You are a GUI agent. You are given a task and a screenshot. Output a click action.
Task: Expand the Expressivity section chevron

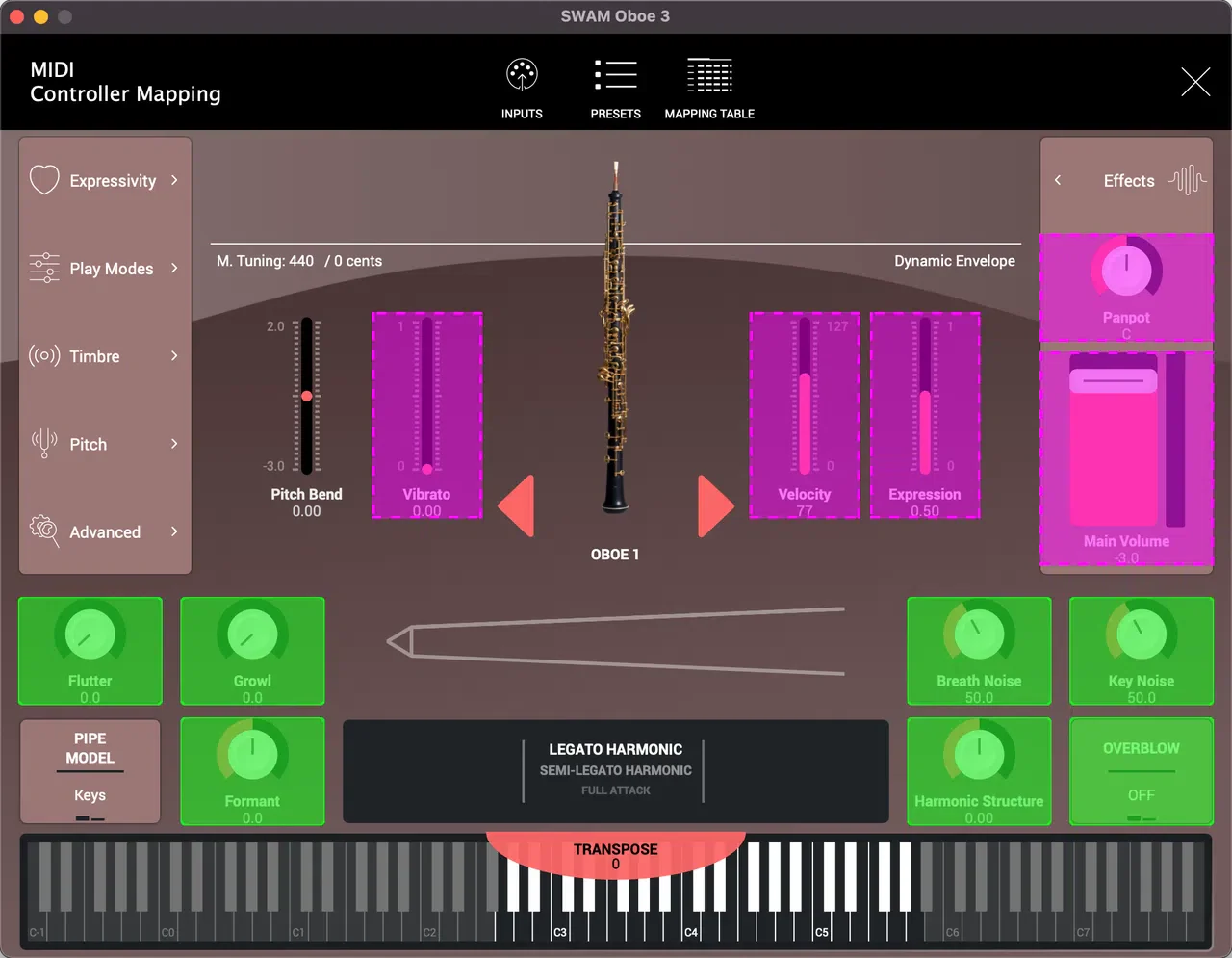click(174, 180)
